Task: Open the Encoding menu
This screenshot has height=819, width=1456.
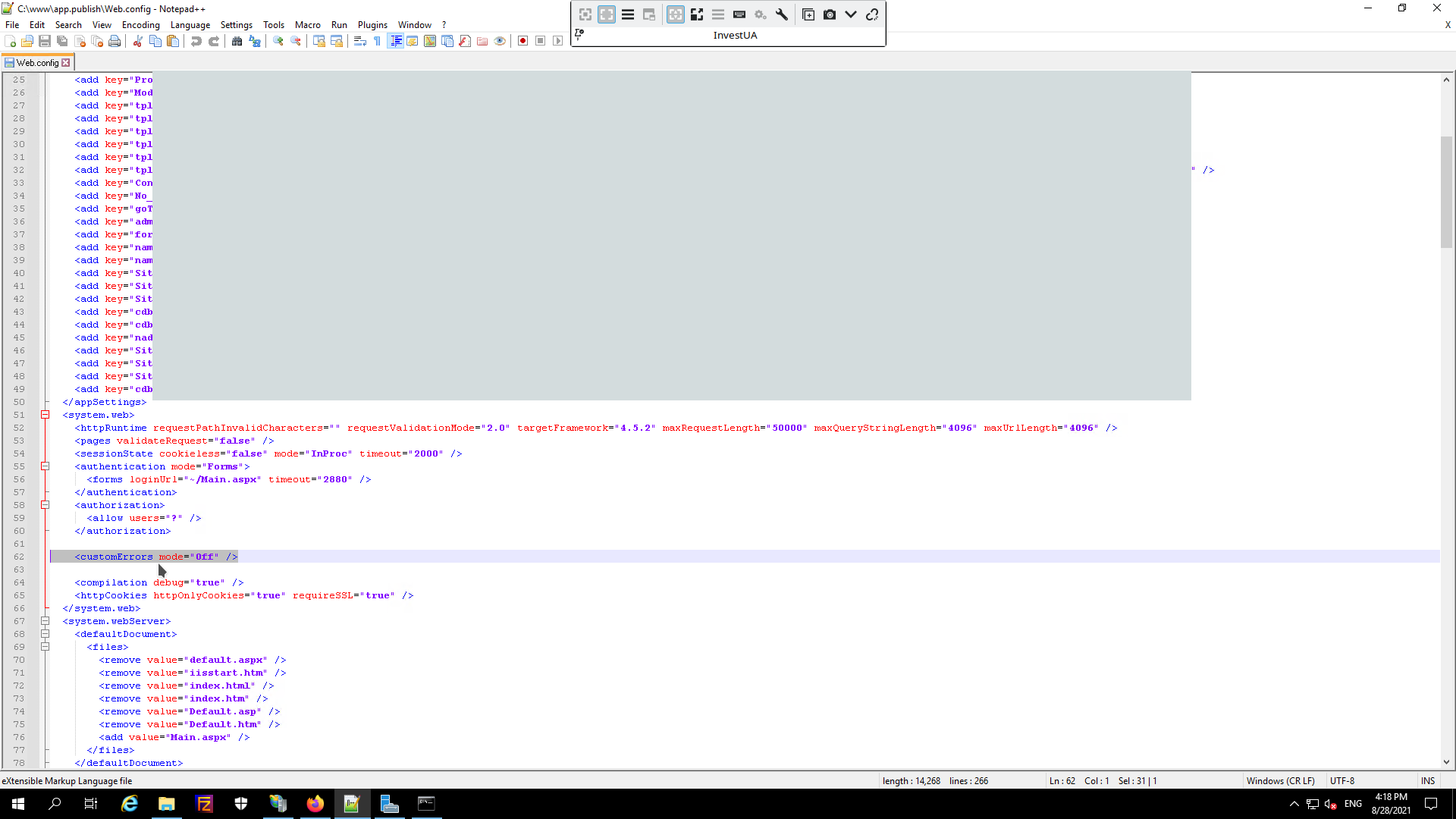Action: click(x=141, y=25)
